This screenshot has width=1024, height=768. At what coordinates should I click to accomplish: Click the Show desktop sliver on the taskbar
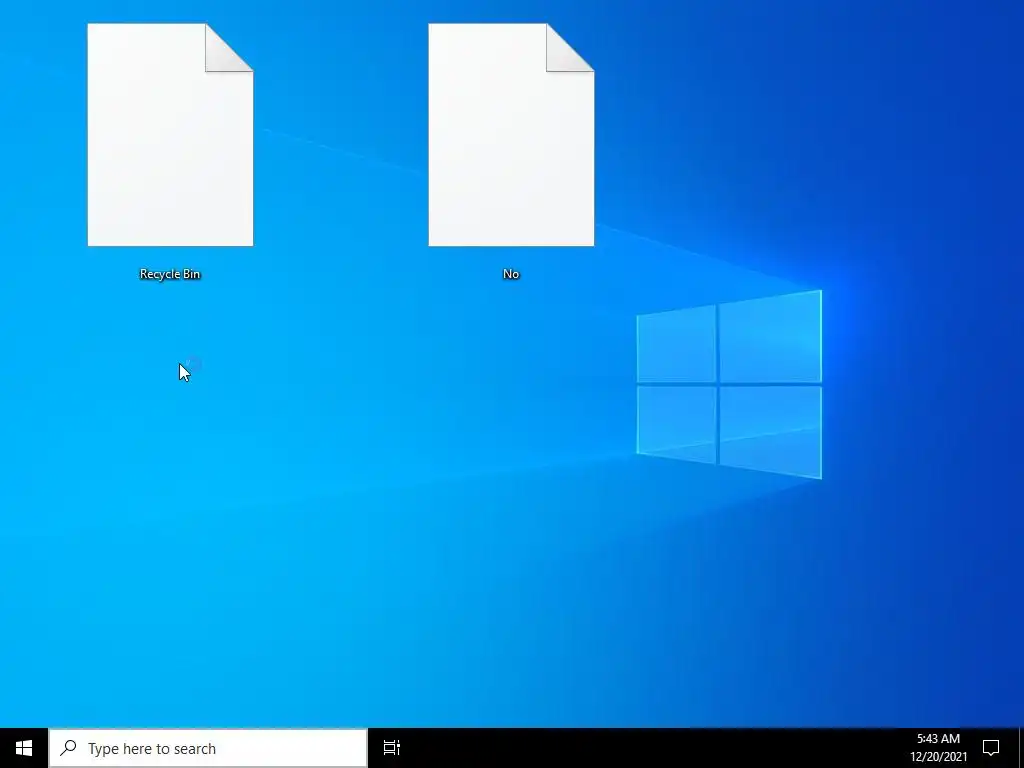[x=1021, y=748]
